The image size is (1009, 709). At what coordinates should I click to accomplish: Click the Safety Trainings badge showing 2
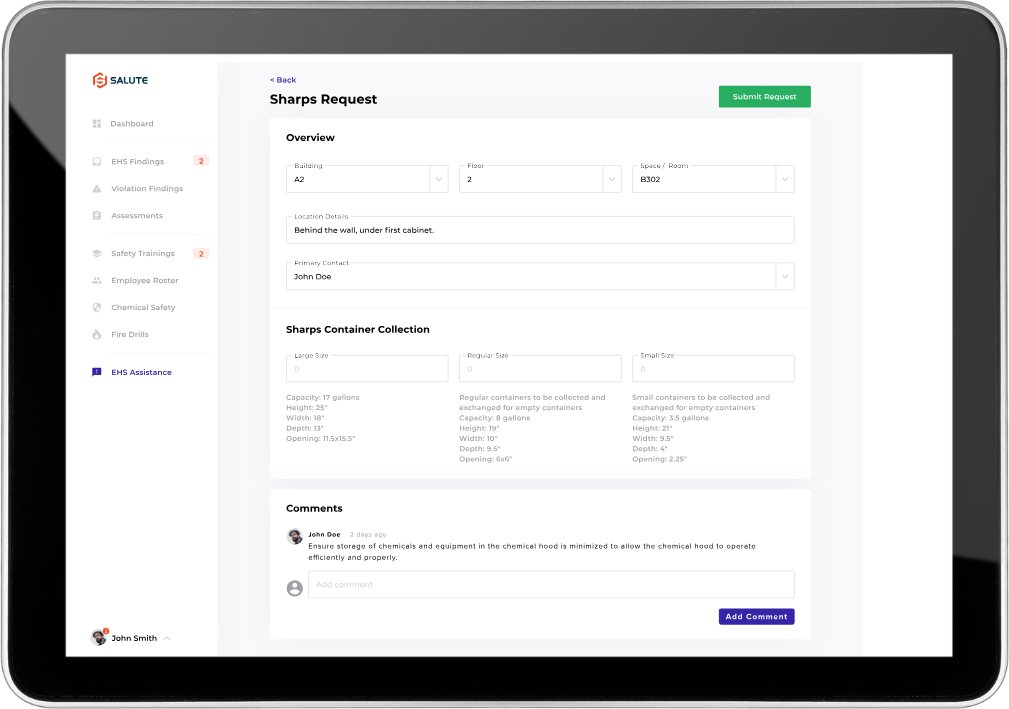coord(201,253)
